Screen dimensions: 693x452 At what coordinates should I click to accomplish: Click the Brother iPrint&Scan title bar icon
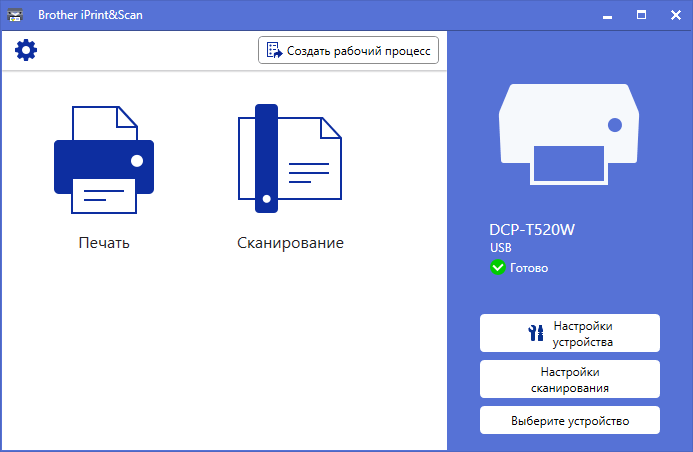click(15, 15)
